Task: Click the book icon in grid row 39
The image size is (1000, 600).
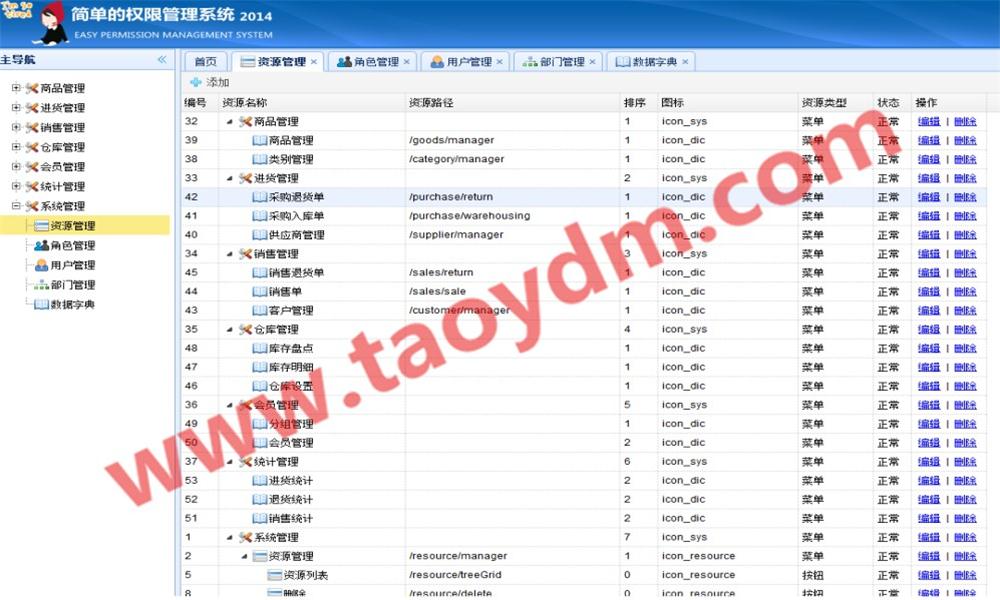Action: coord(260,140)
